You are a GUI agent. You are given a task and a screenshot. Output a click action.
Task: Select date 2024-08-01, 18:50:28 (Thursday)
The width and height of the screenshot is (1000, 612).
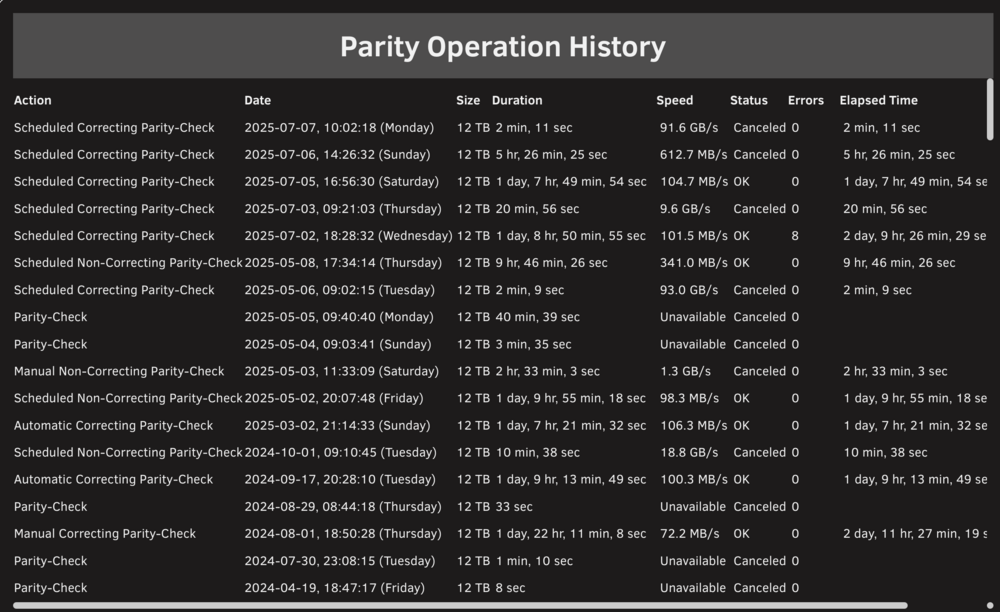(343, 534)
